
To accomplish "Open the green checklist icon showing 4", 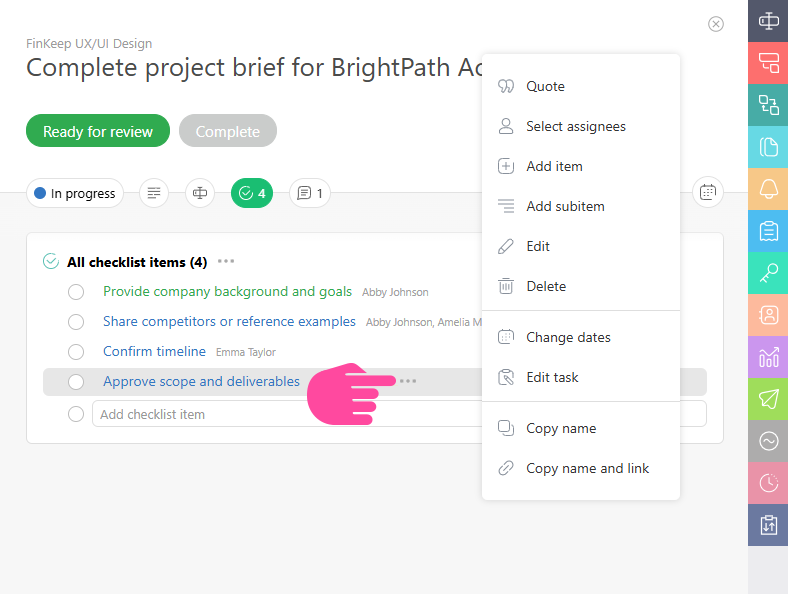I will [x=252, y=193].
